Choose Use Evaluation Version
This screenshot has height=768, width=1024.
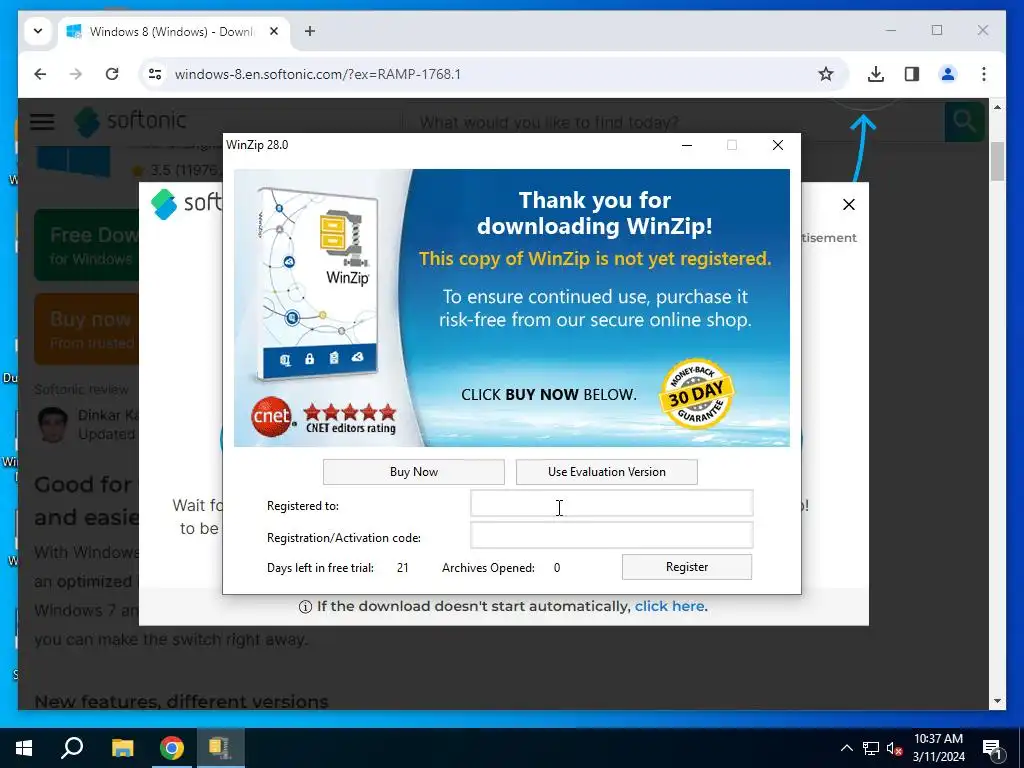click(x=606, y=472)
